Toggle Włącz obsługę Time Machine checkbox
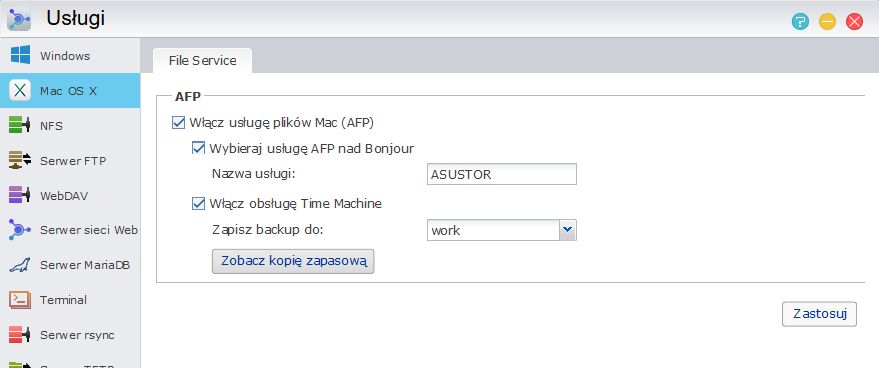Image resolution: width=879 pixels, height=368 pixels. coord(198,203)
